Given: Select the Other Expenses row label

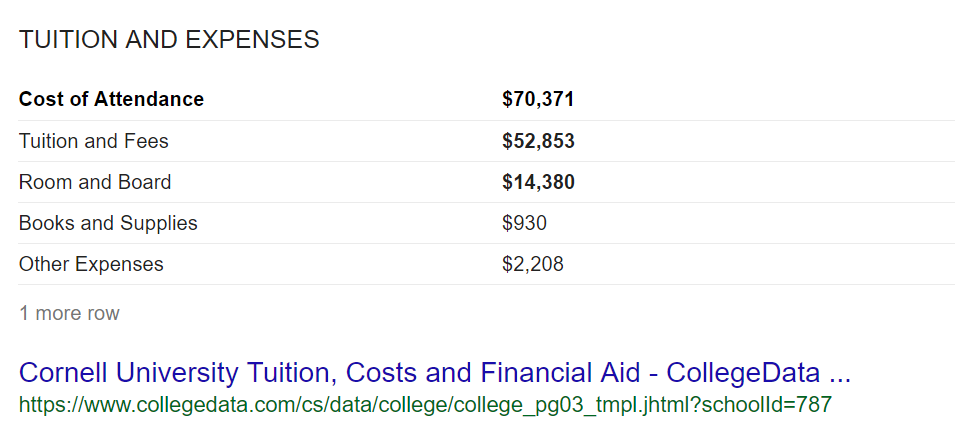Looking at the screenshot, I should (91, 264).
